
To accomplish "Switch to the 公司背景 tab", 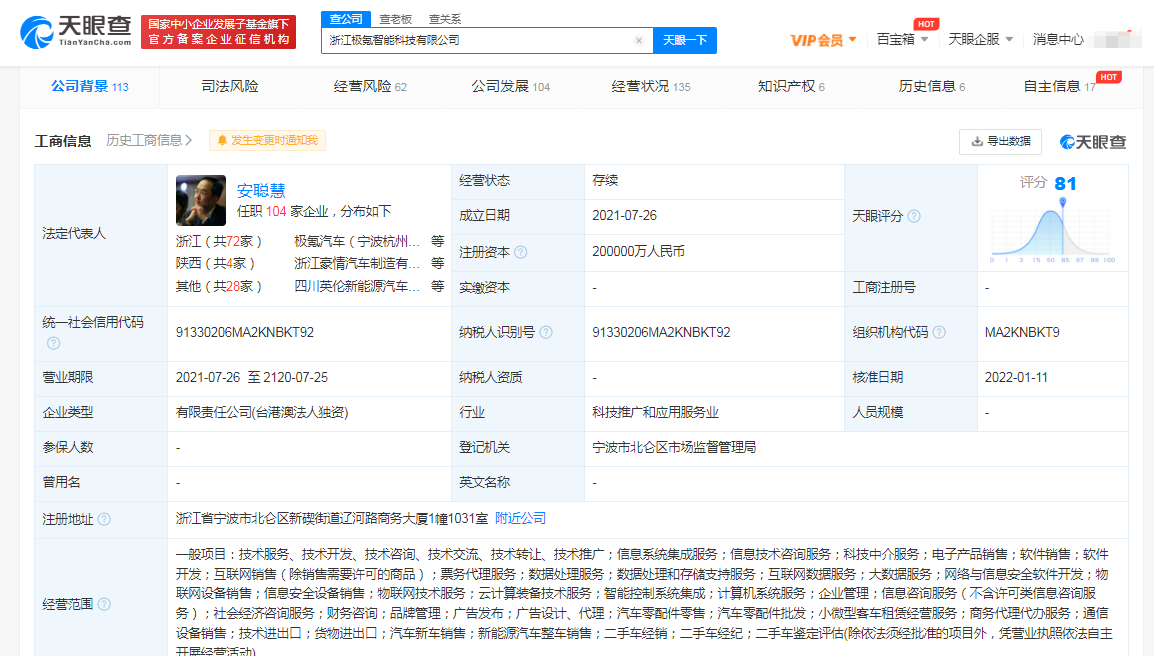I will pos(90,86).
